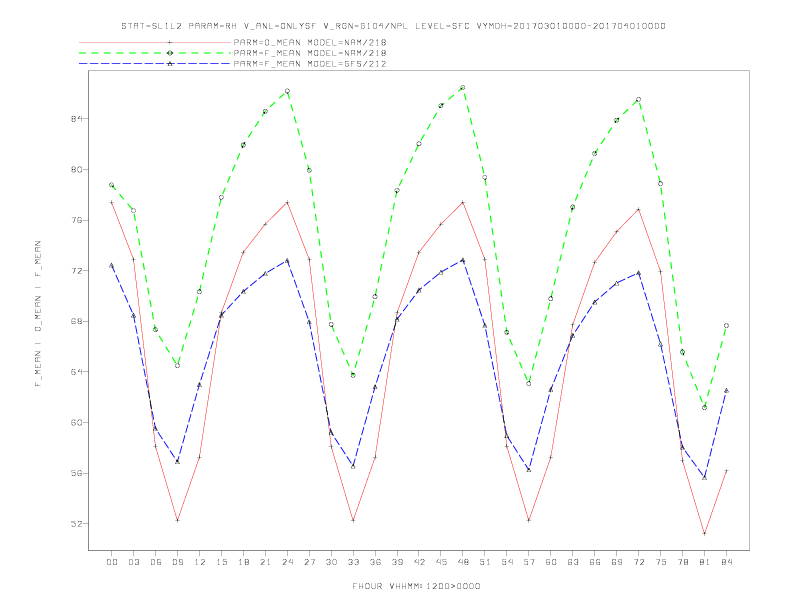Screen dimensions: 792x612
Task: Click x-axis forecast hour label 48
Action: point(463,562)
